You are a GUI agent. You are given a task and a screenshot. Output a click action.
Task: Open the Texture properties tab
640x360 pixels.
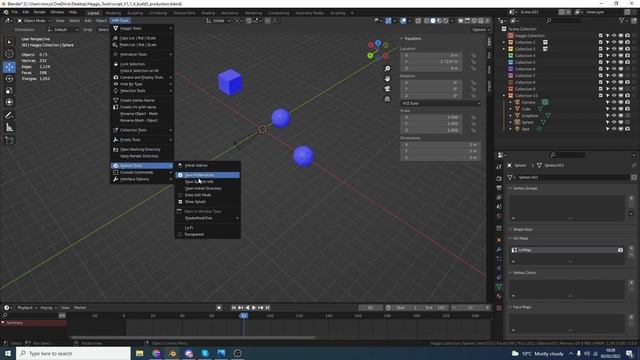pyautogui.click(x=499, y=308)
